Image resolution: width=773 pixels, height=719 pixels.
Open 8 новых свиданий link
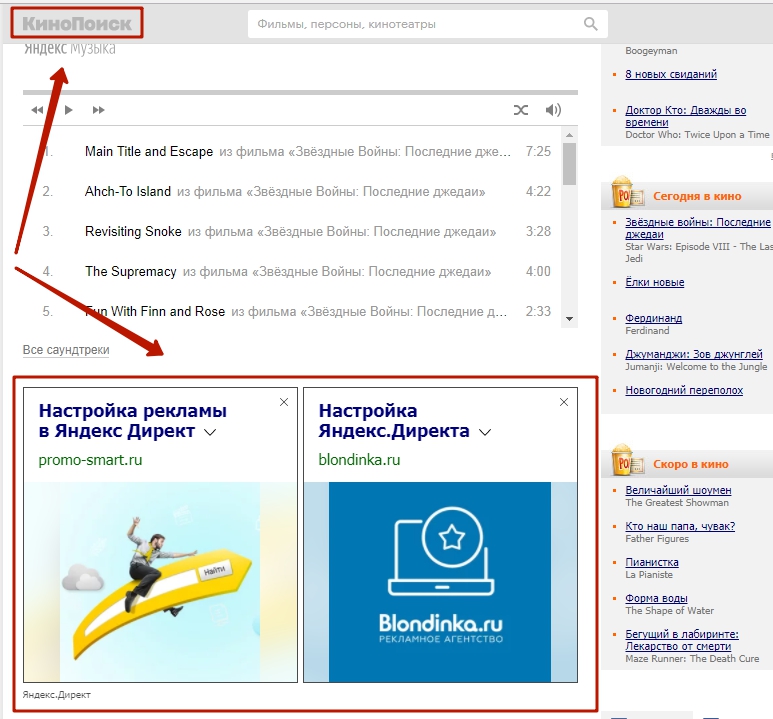tap(671, 74)
